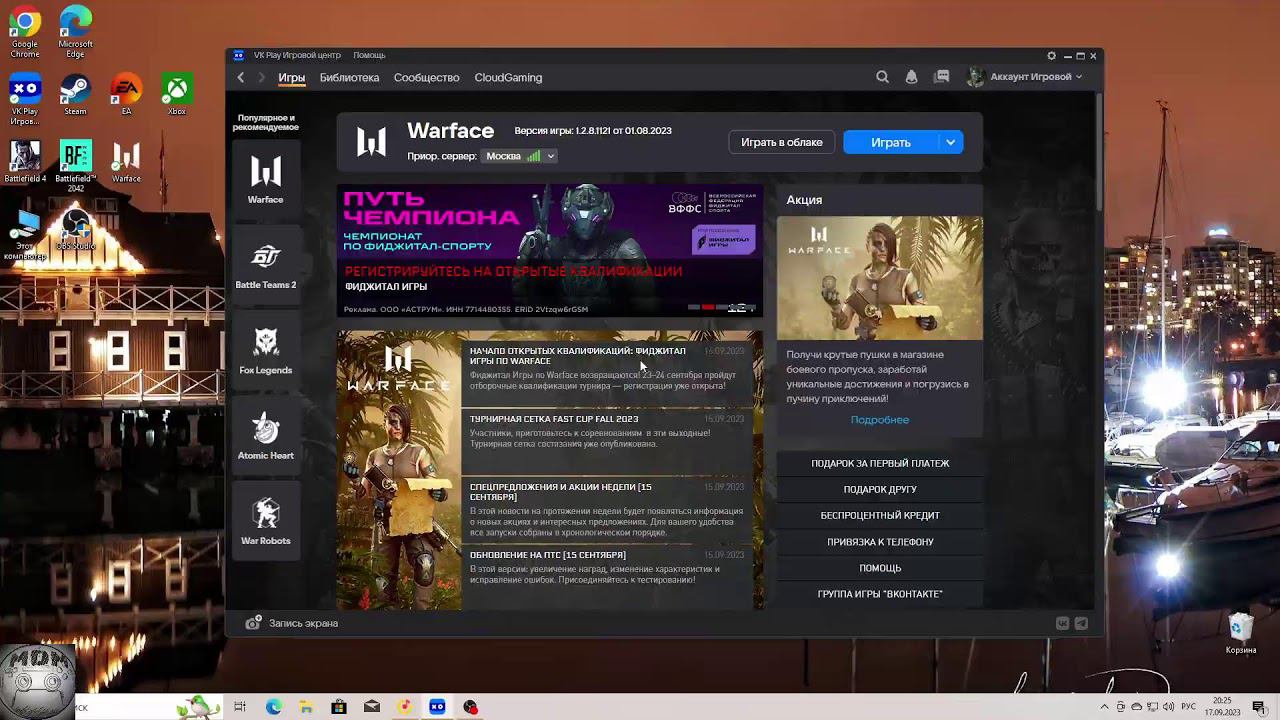Open Google Chrome desktop shortcut
Image resolution: width=1280 pixels, height=720 pixels.
coord(25,32)
